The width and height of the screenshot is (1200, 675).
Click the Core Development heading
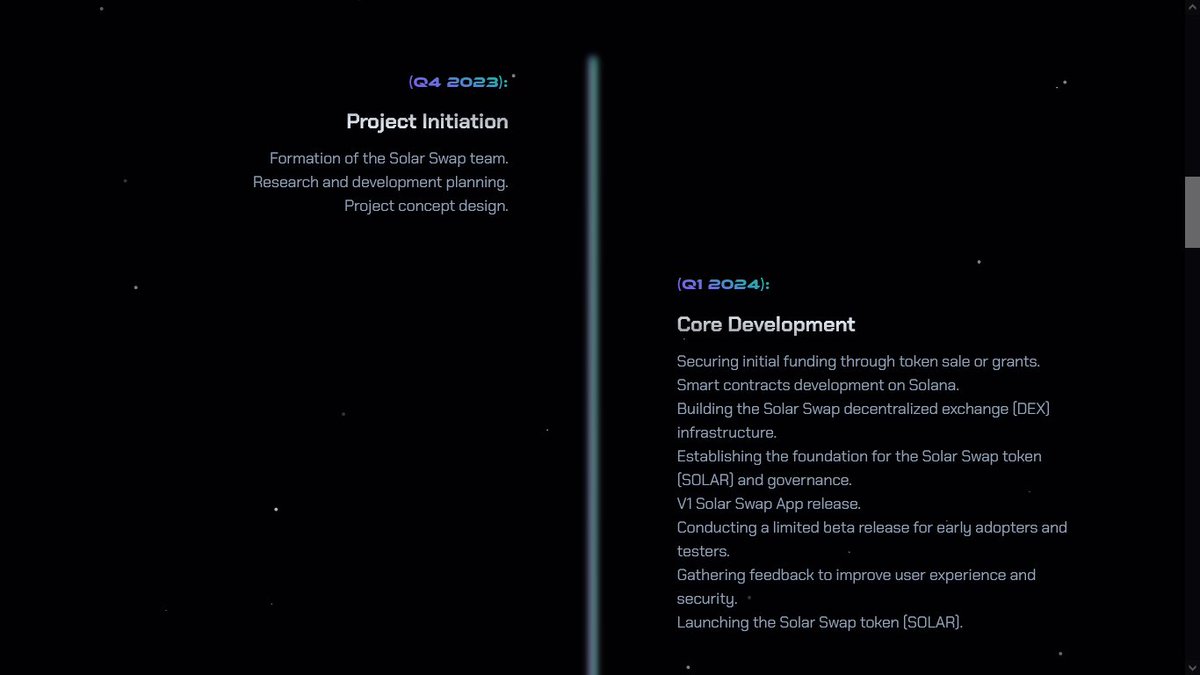tap(766, 325)
